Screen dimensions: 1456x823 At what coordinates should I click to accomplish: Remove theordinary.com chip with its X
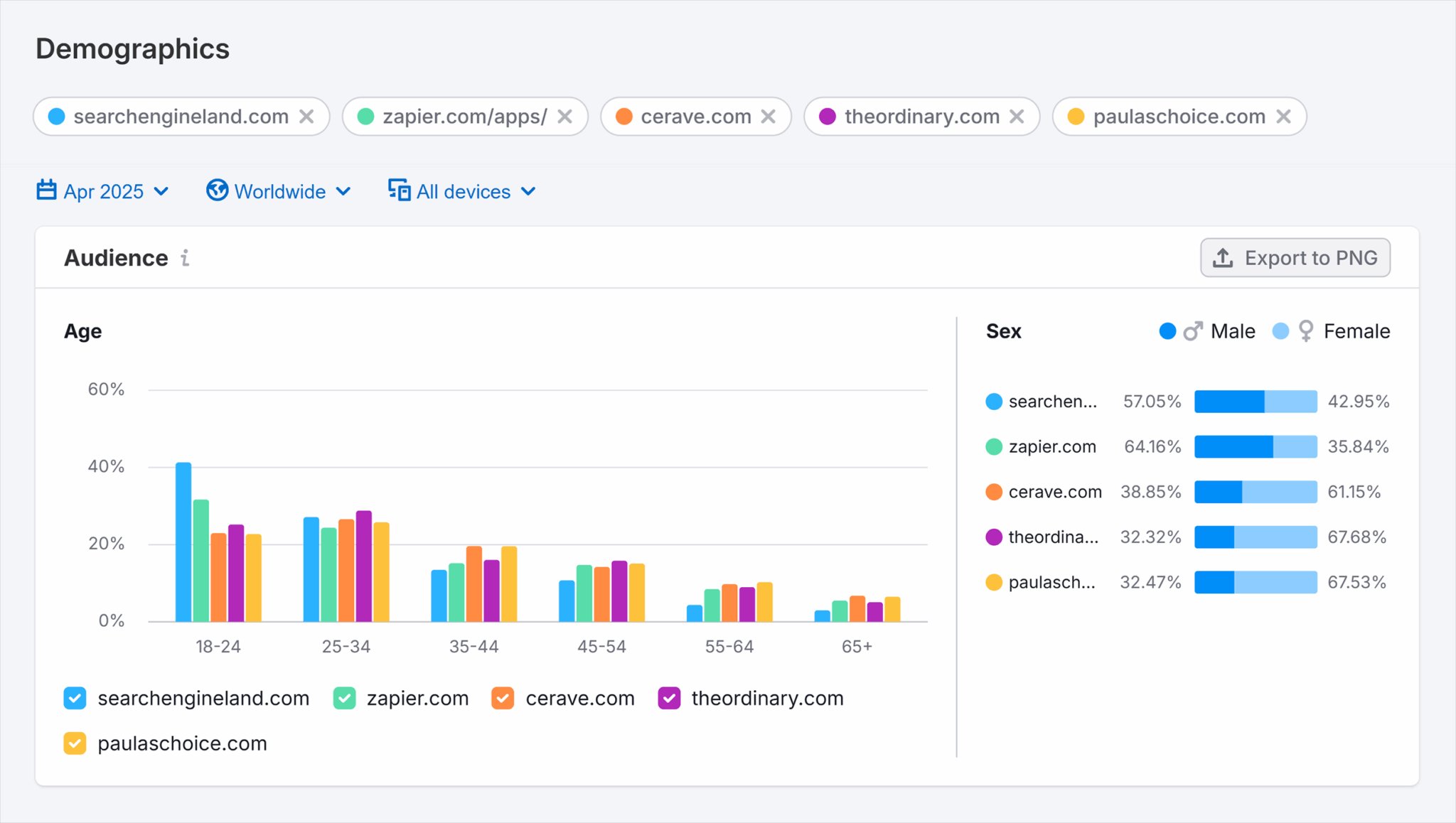pos(1017,117)
